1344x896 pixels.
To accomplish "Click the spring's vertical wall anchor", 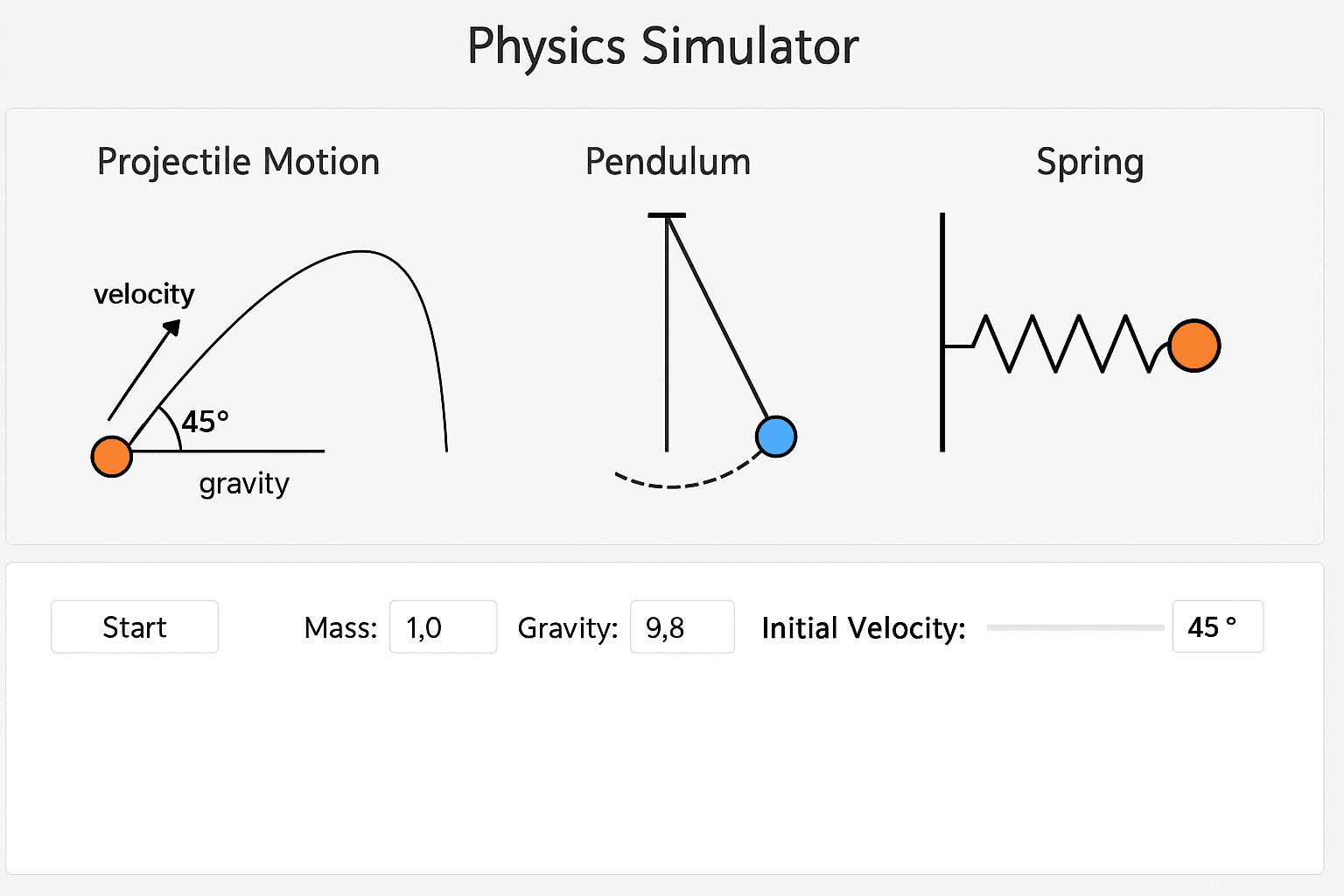I will pos(942,332).
